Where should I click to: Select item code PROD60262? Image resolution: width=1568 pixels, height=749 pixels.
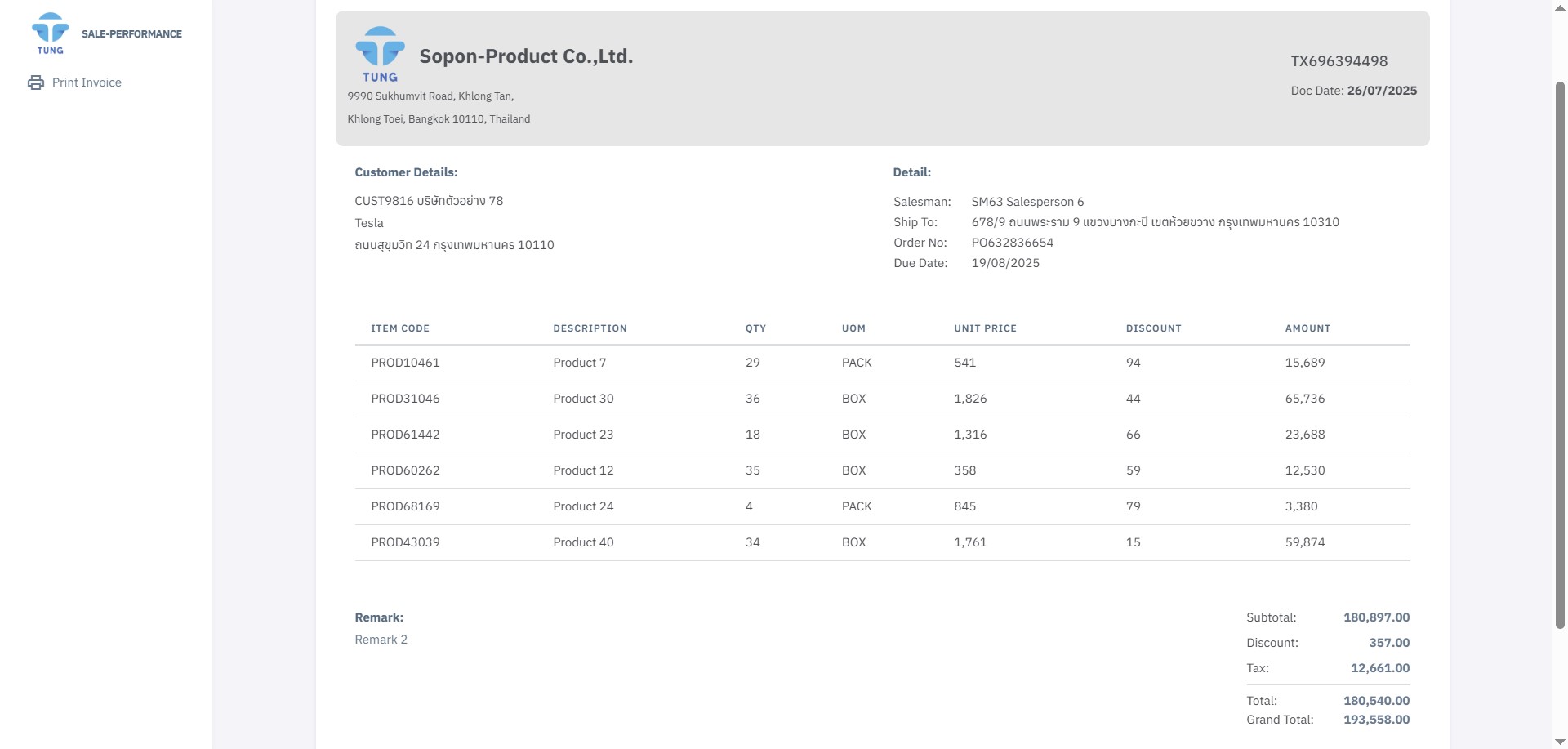point(405,470)
